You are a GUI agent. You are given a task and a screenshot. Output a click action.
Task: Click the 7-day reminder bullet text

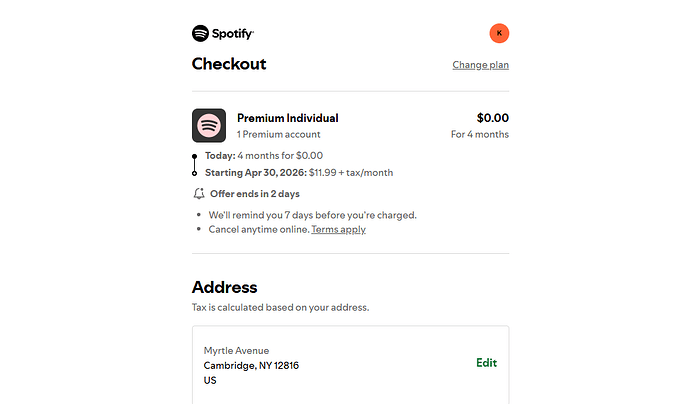(312, 215)
